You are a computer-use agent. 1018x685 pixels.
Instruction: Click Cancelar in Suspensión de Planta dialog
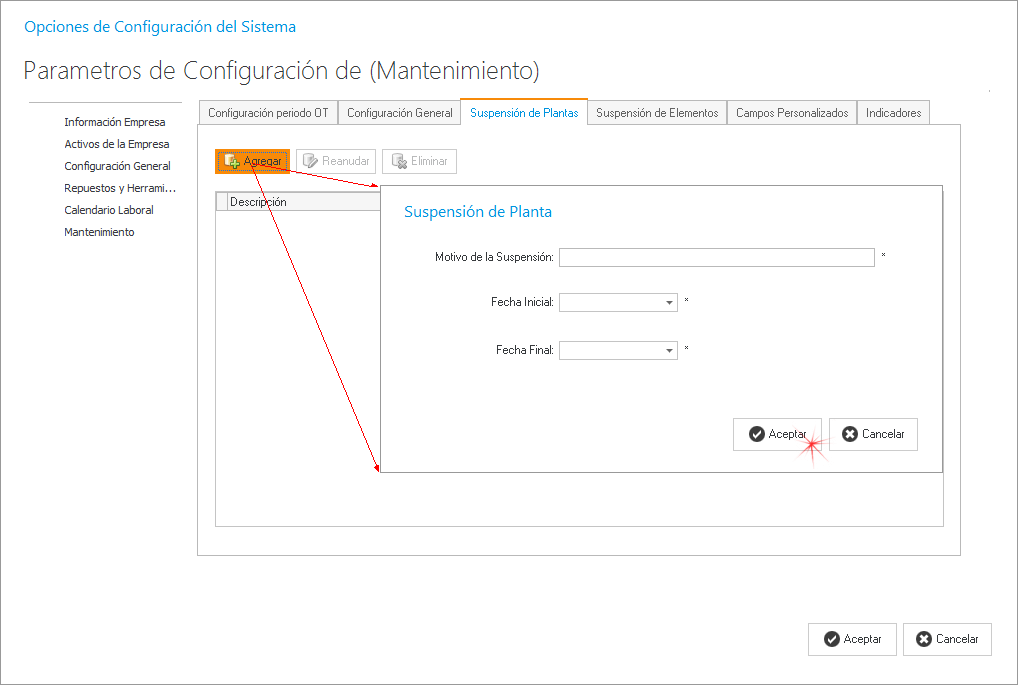click(873, 434)
